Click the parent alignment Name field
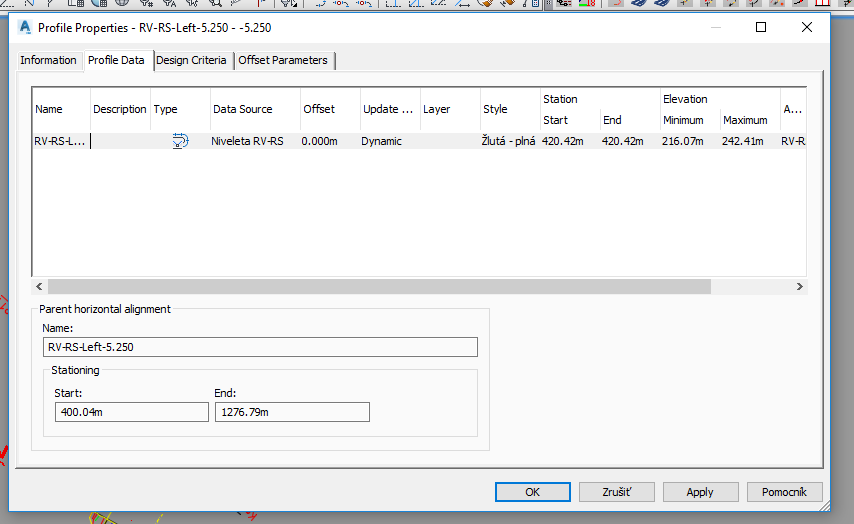The width and height of the screenshot is (854, 524). click(260, 347)
